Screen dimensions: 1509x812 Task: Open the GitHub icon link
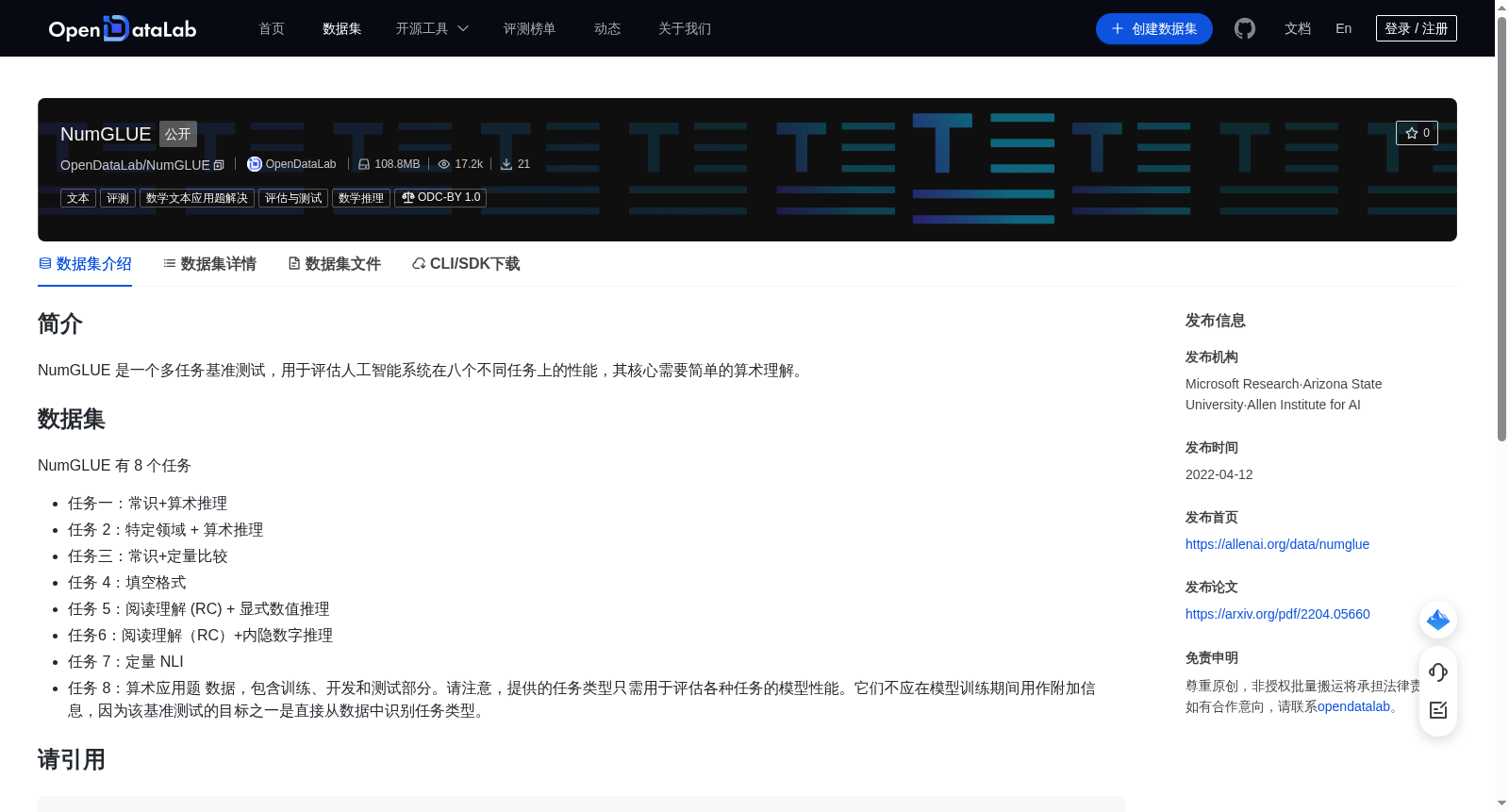click(1245, 28)
